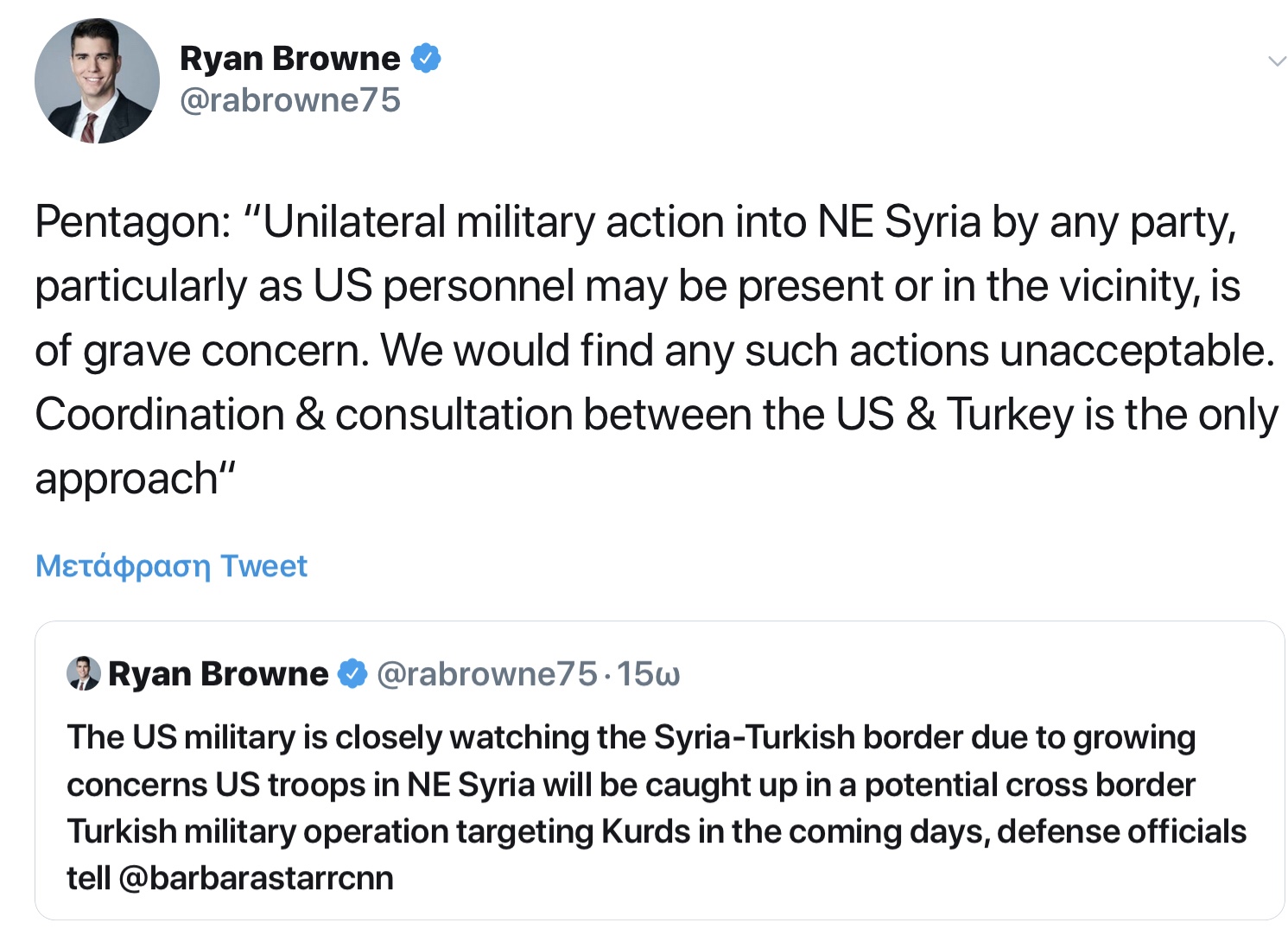Click the verified badge next to Ryan Browne
Viewport: 1288px width, 929px height.
425,59
